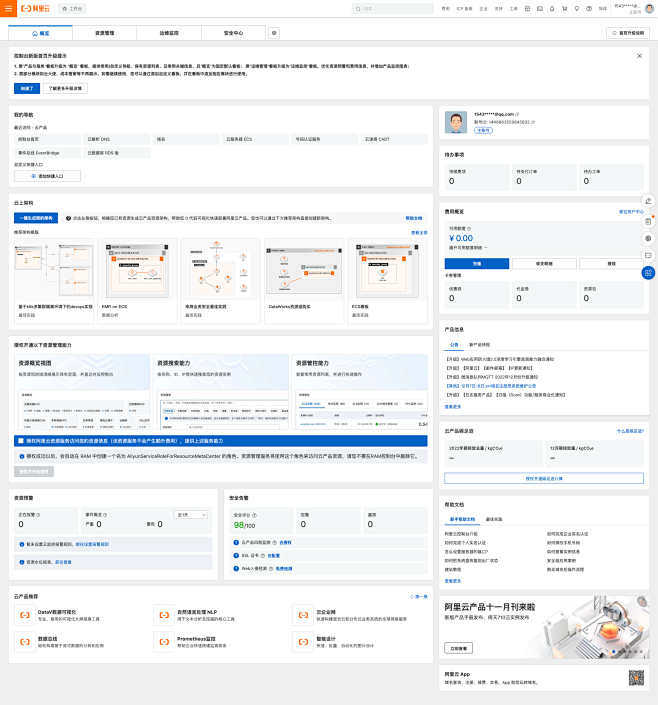Open the 支持 top menu item
The image size is (658, 705).
(x=498, y=9)
